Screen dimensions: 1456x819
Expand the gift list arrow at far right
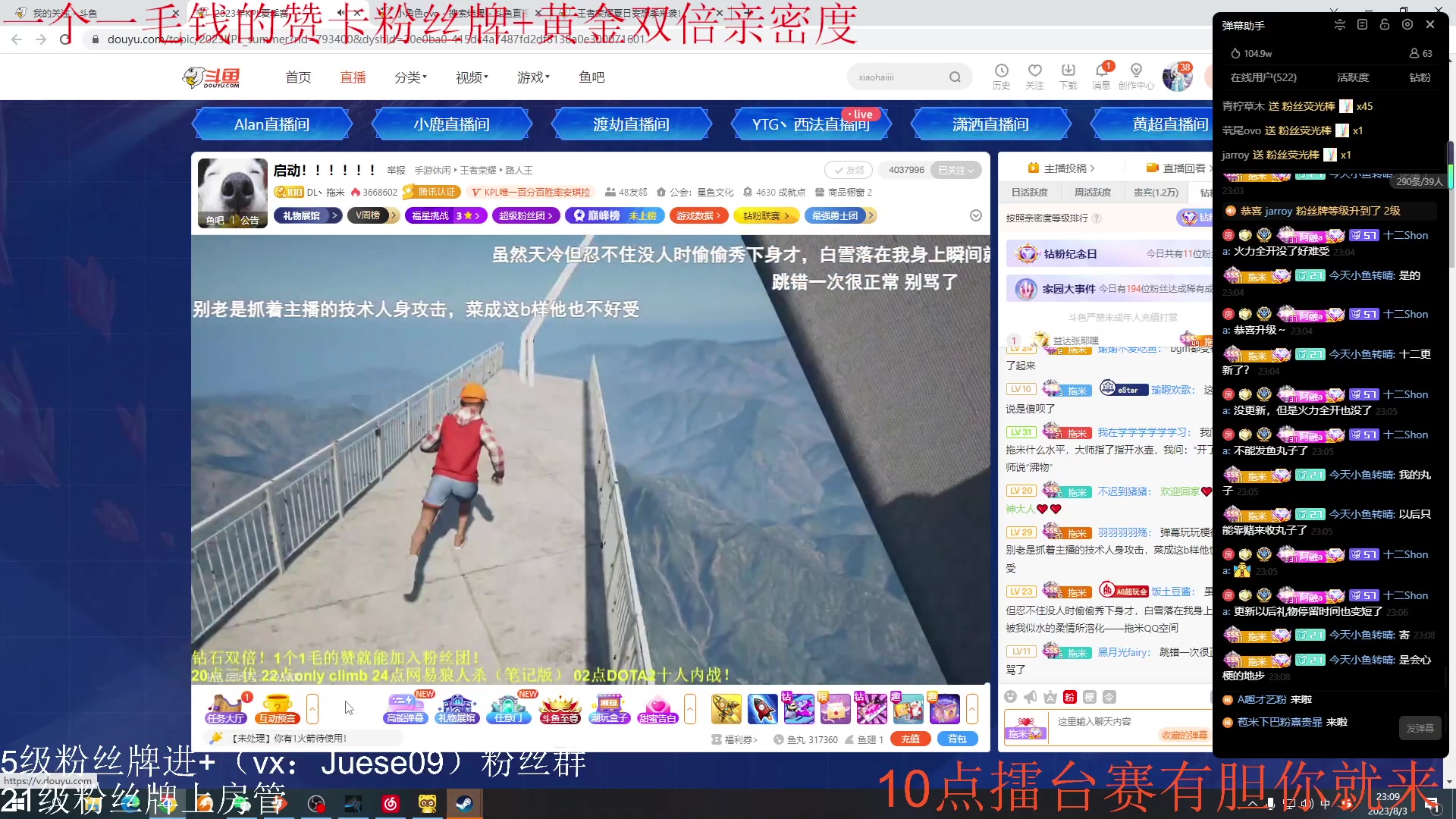click(x=972, y=709)
